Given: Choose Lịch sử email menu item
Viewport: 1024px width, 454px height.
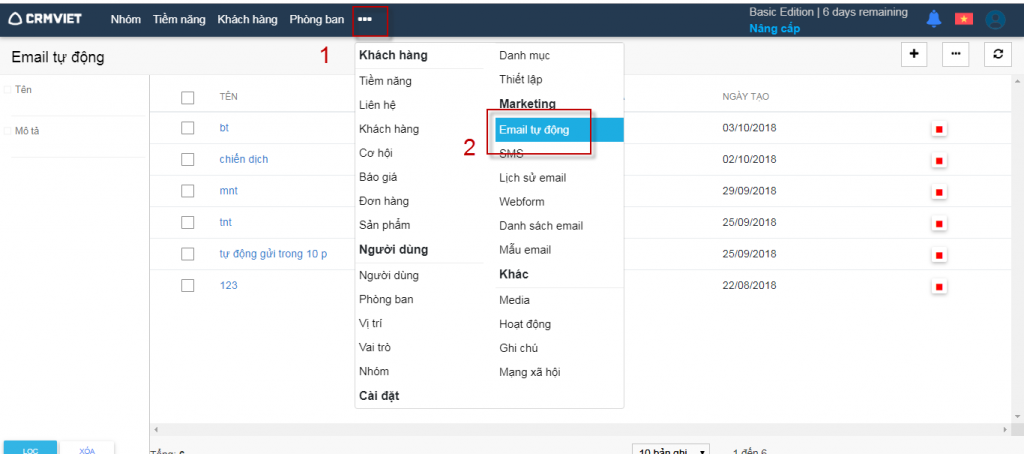Looking at the screenshot, I should point(533,178).
